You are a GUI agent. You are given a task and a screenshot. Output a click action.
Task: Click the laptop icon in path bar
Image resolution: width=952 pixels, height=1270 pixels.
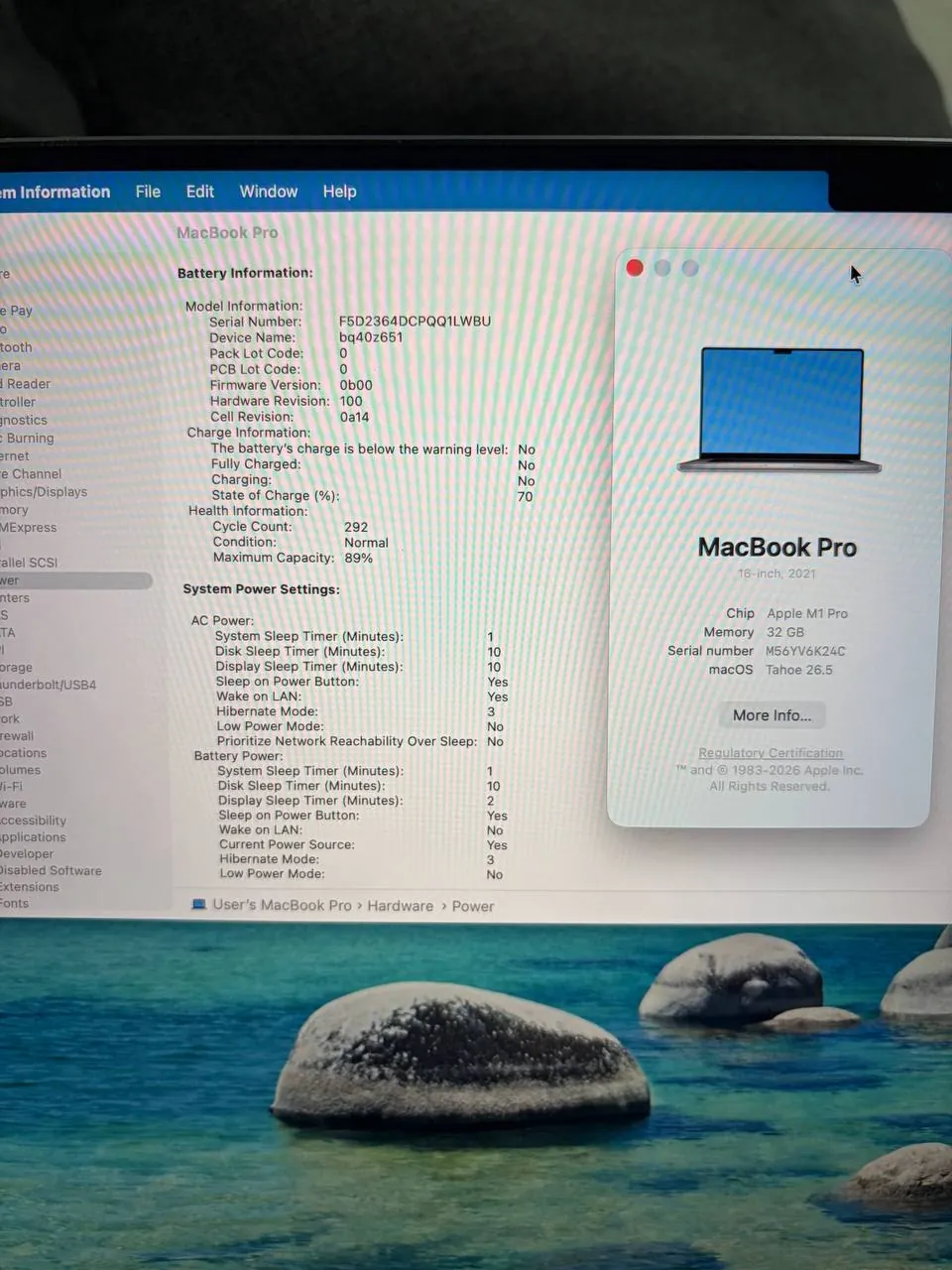click(198, 905)
